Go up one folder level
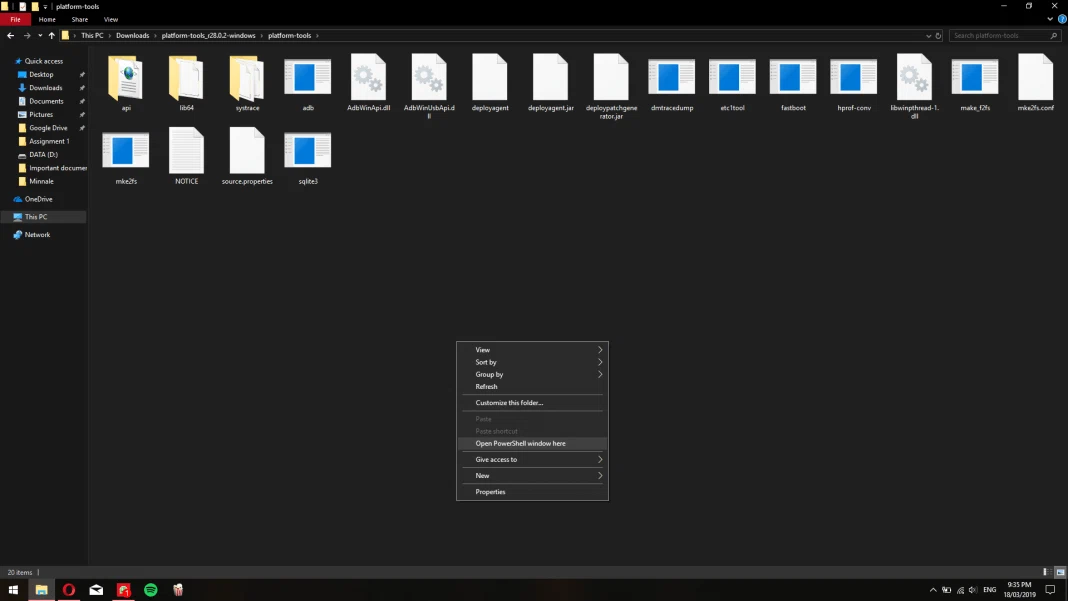The height and width of the screenshot is (601, 1068). [x=52, y=35]
